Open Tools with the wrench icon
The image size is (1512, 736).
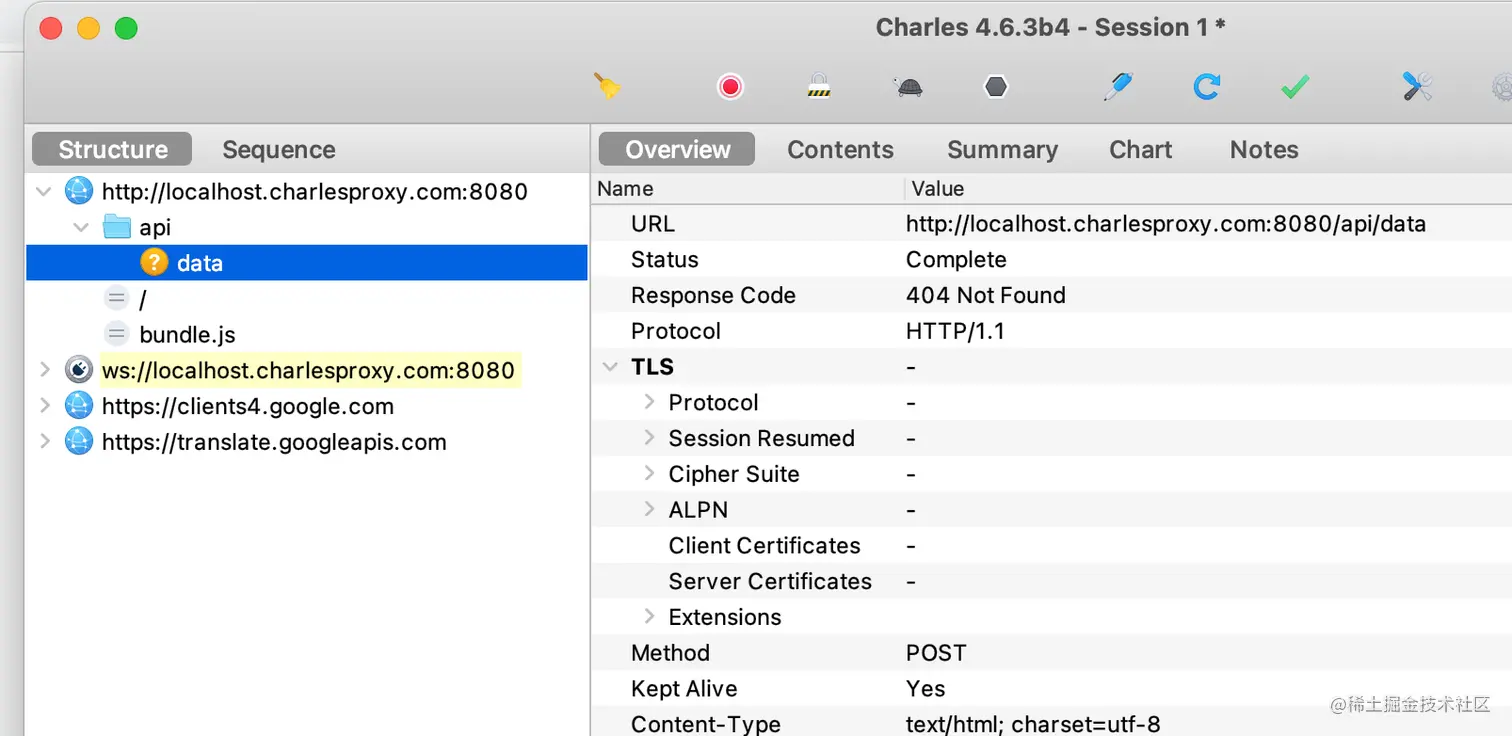tap(1417, 87)
